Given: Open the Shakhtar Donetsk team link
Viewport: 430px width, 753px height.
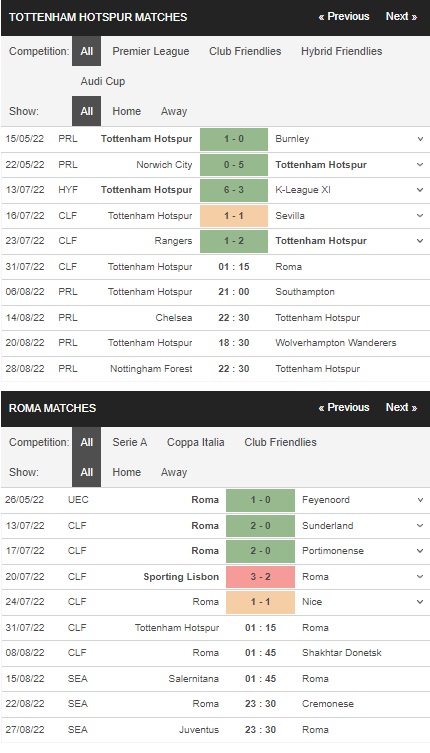Looking at the screenshot, I should coord(342,653).
